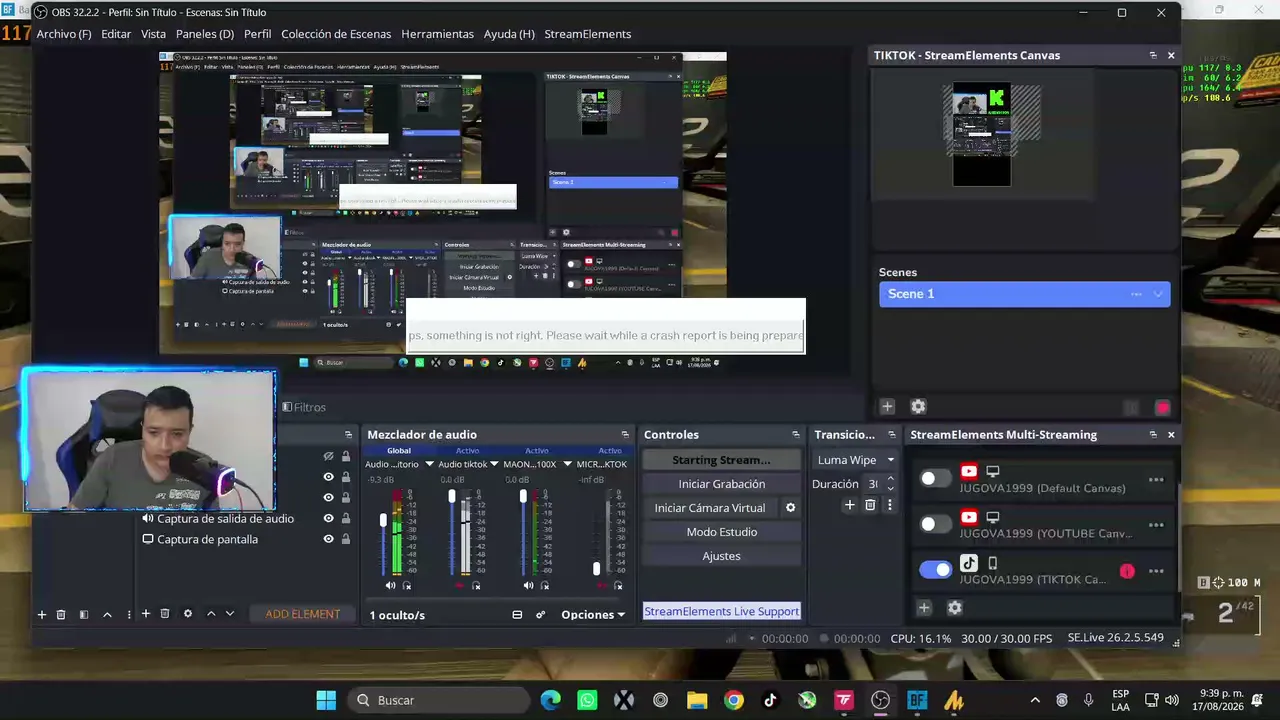
Task: Open virtual camera settings gear
Action: (790, 508)
